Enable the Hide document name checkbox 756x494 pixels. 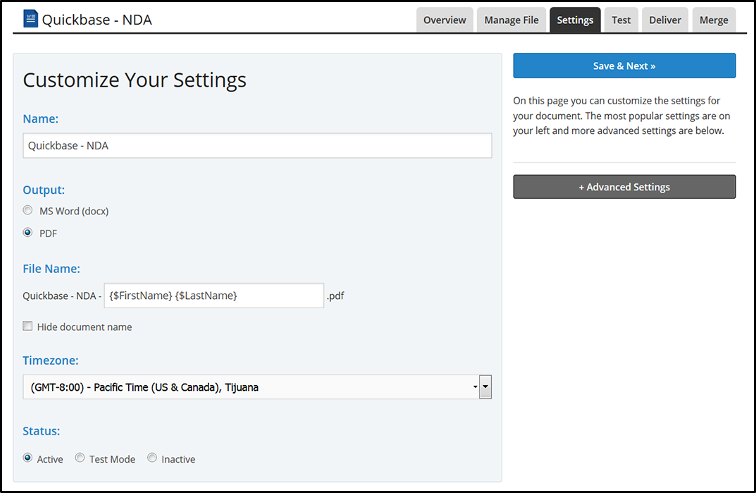pos(28,327)
